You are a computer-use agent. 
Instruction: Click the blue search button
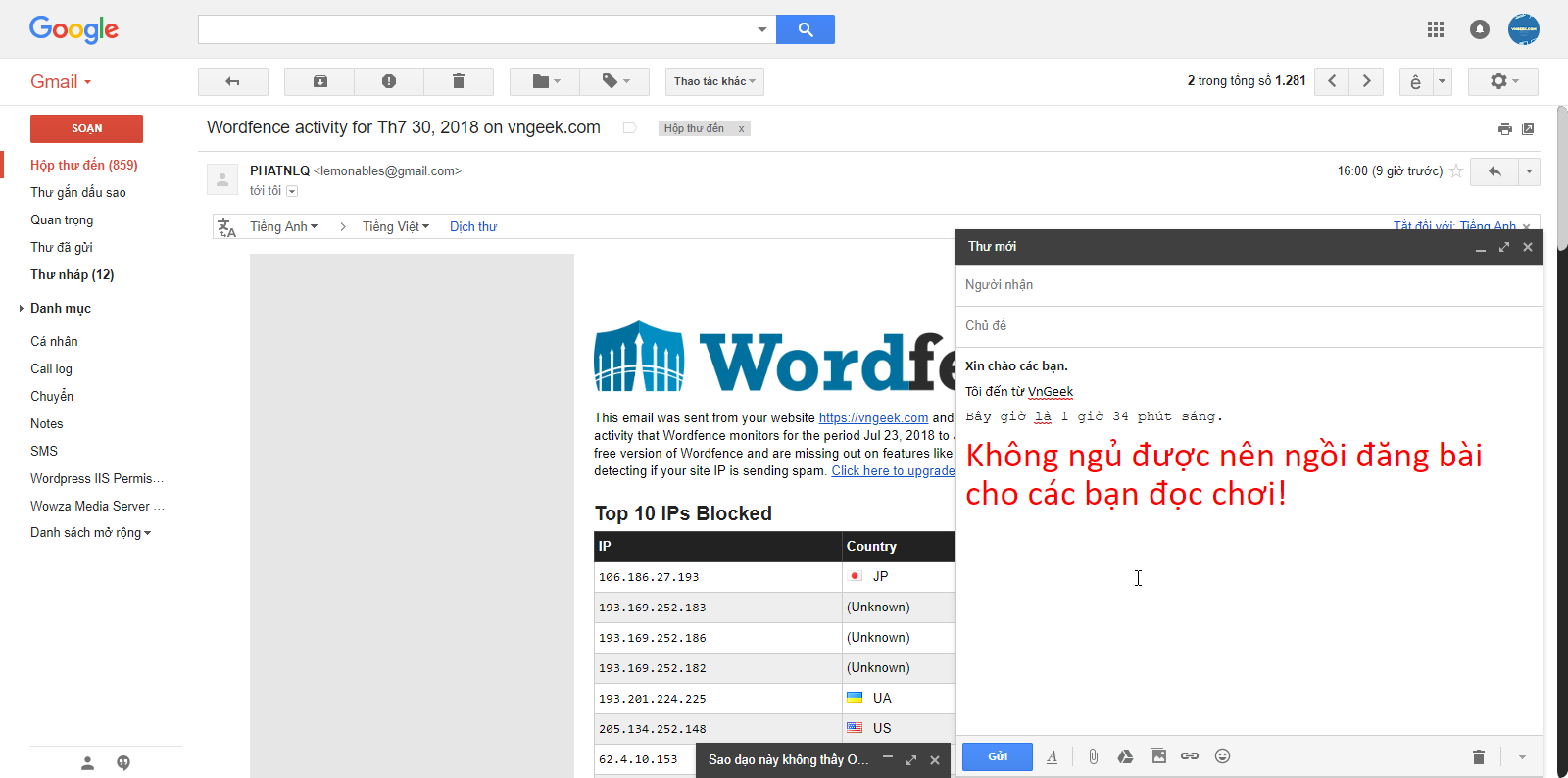pyautogui.click(x=805, y=29)
